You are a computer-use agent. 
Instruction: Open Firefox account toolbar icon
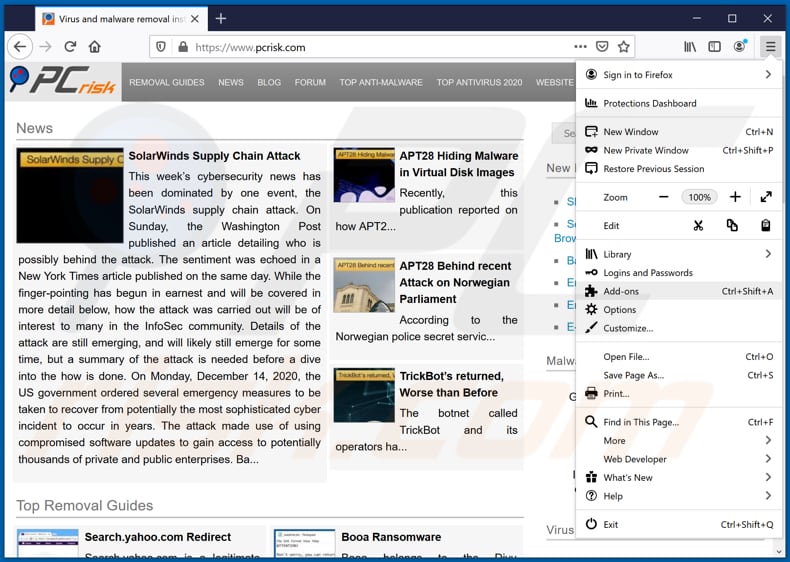click(740, 47)
